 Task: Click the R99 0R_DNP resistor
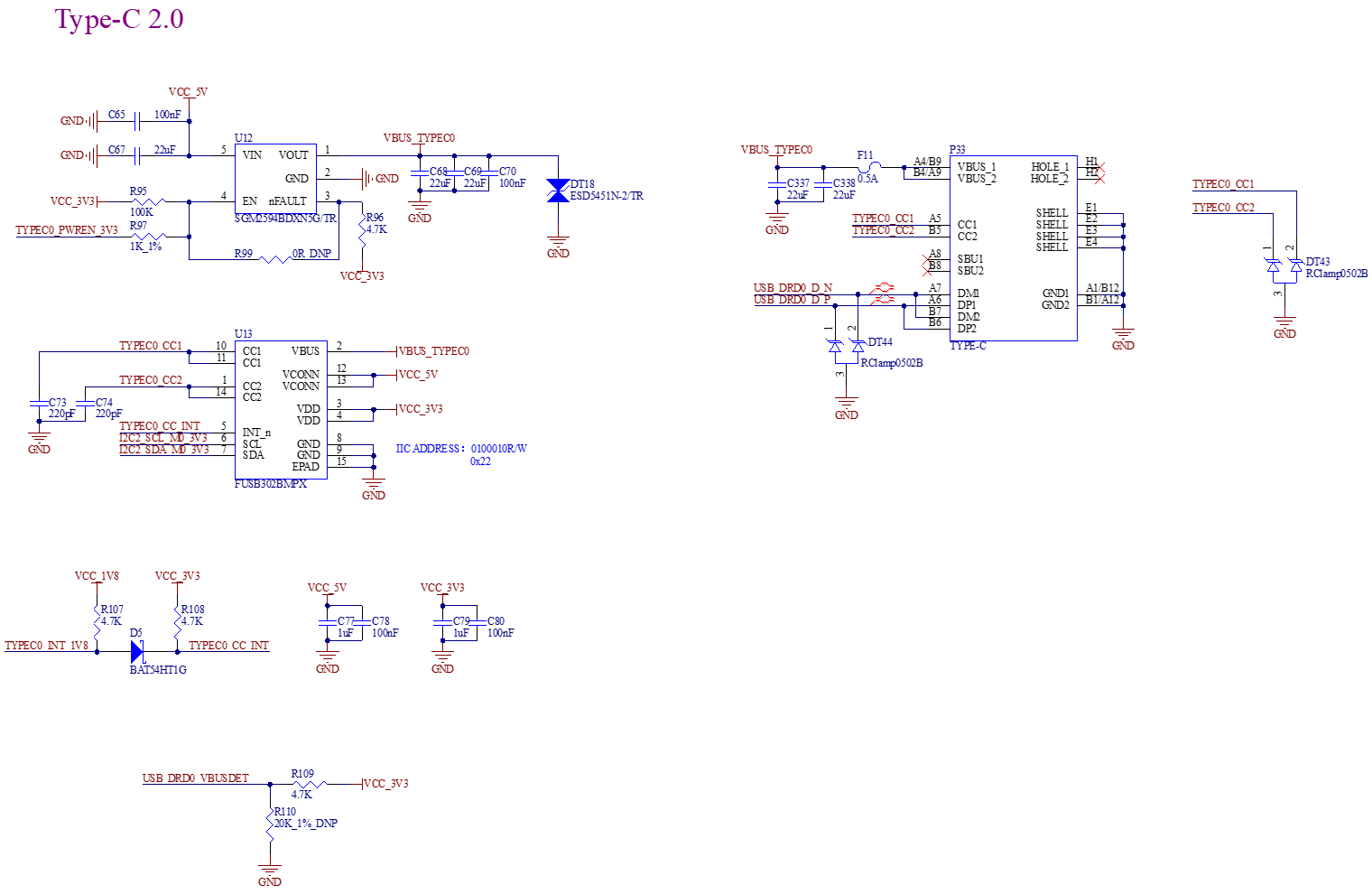[275, 260]
